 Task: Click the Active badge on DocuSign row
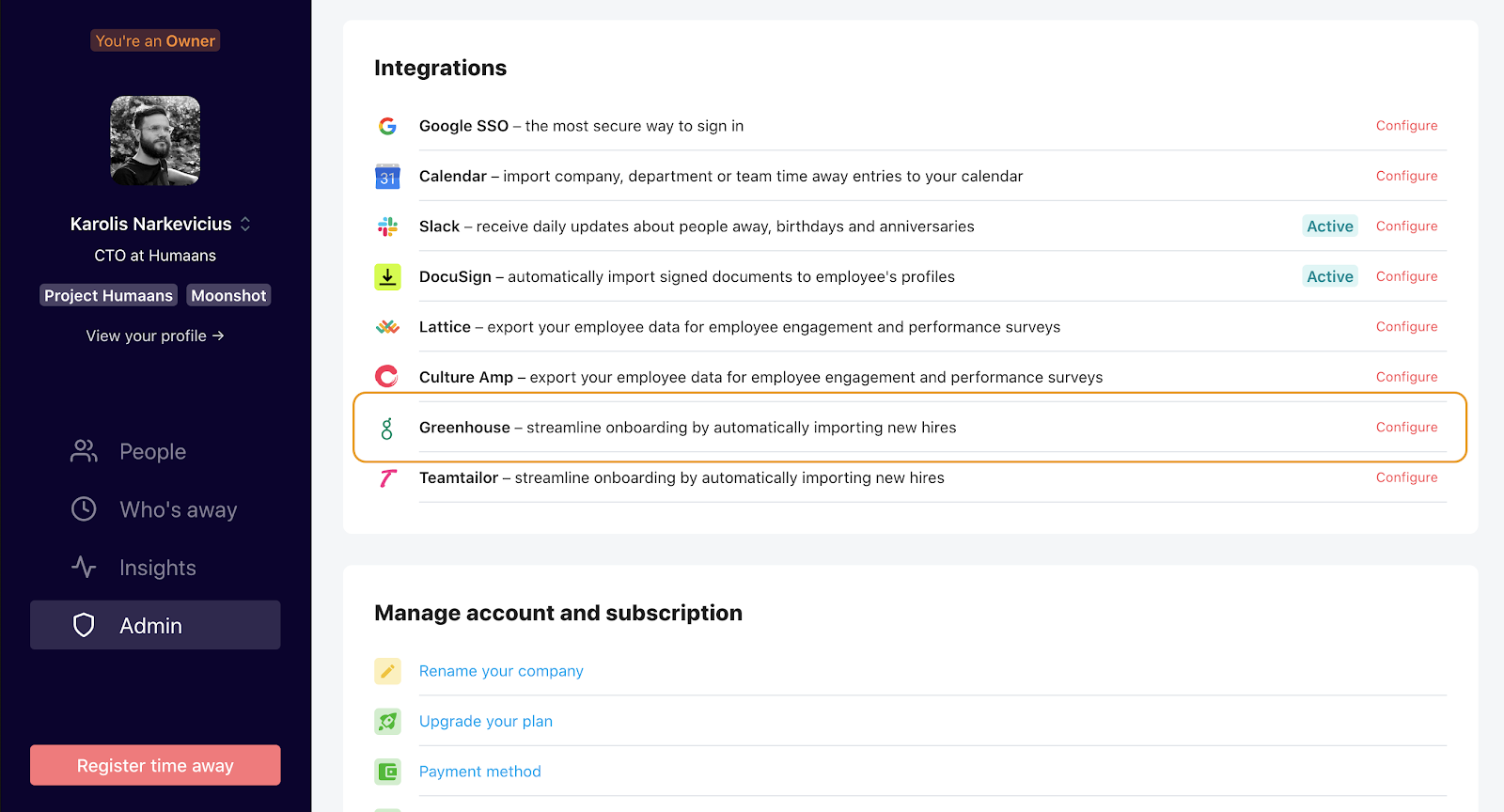click(1330, 276)
